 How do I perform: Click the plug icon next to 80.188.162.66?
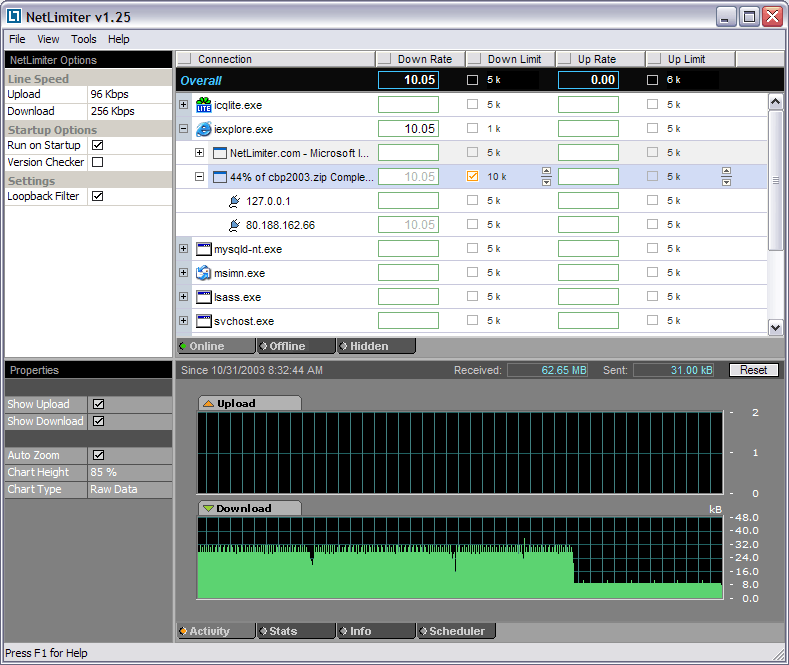pos(234,225)
